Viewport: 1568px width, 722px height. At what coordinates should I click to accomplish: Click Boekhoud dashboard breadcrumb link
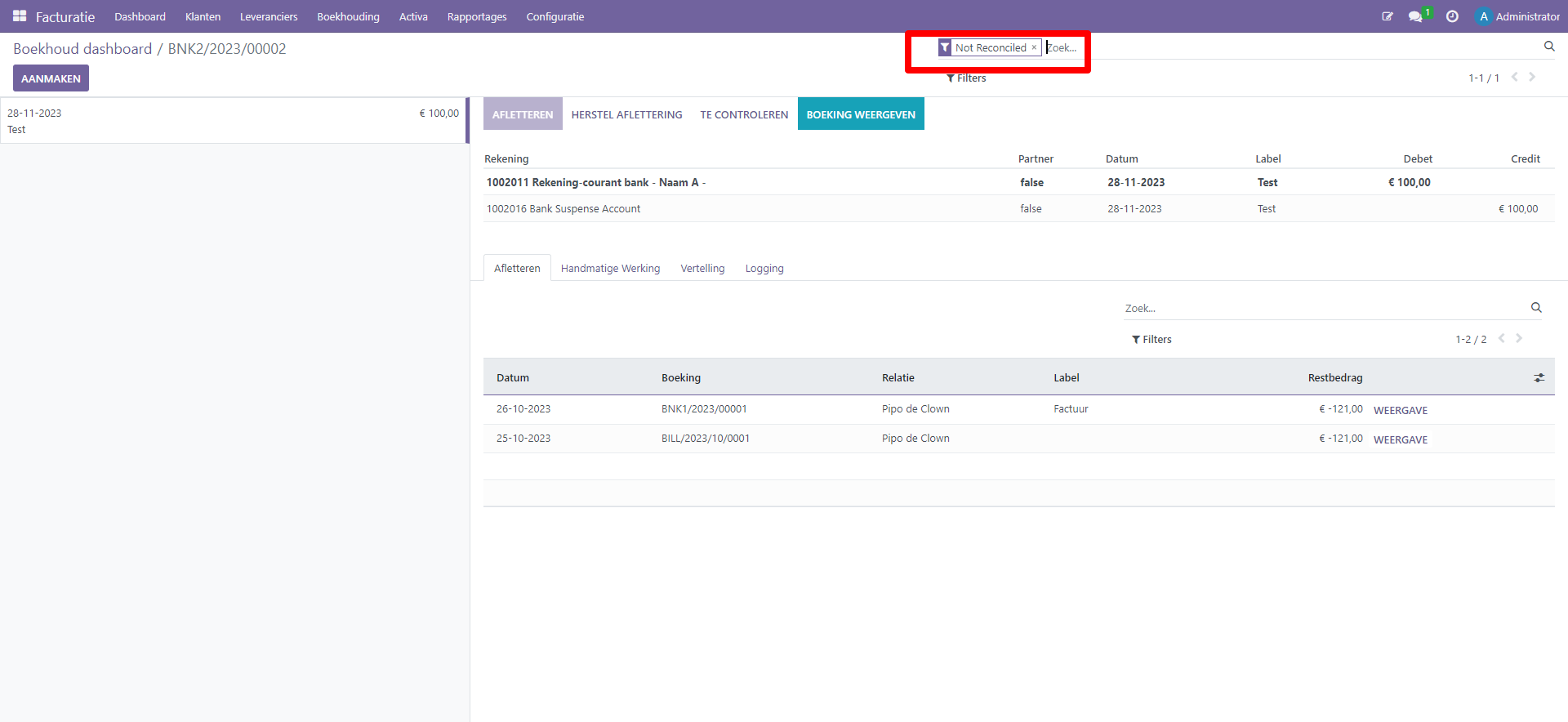[82, 49]
